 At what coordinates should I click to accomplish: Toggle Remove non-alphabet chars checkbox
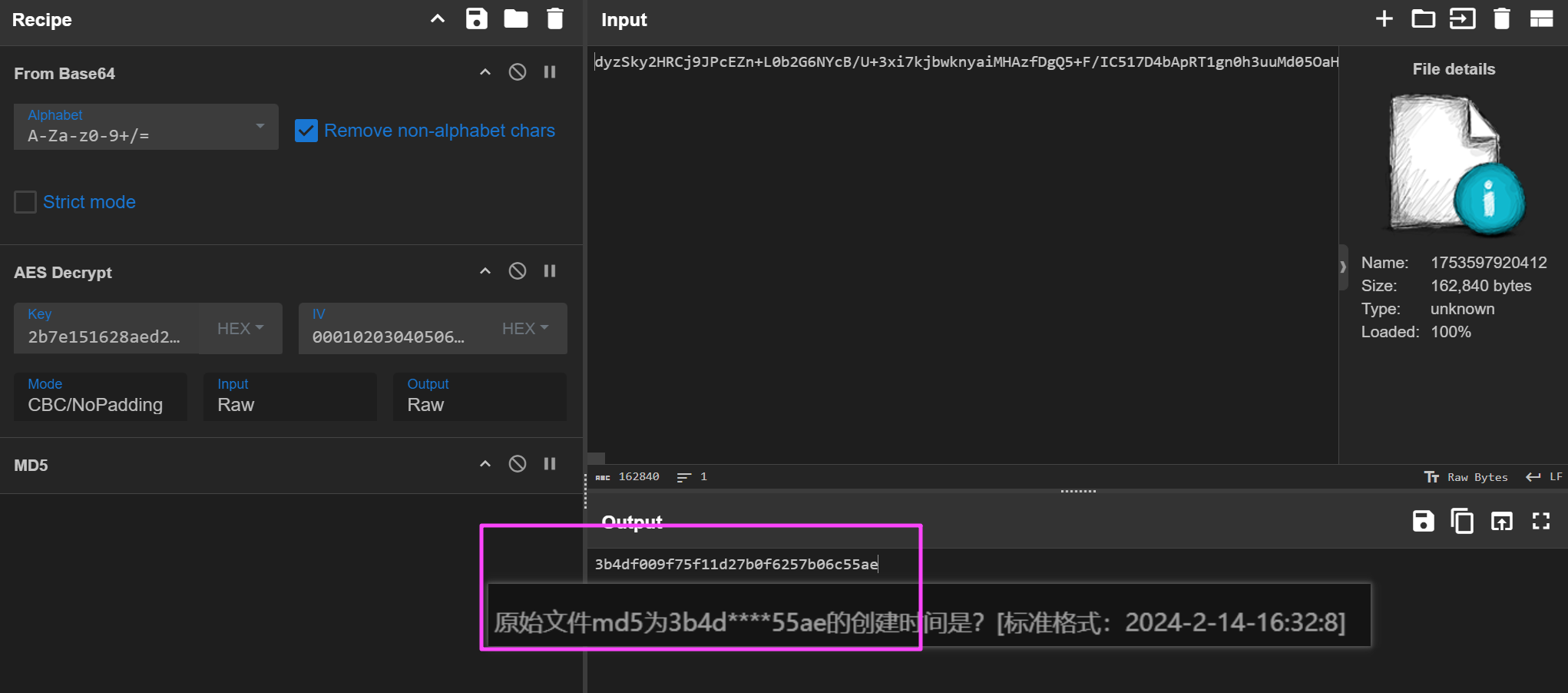pos(306,131)
